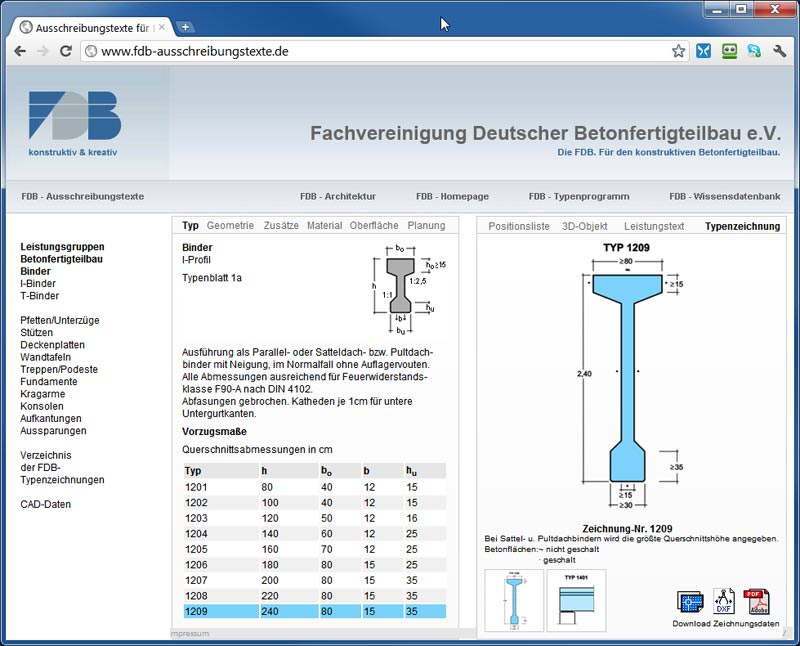800x646 pixels.
Task: Download the Adobe PDF drawing
Action: tap(757, 602)
